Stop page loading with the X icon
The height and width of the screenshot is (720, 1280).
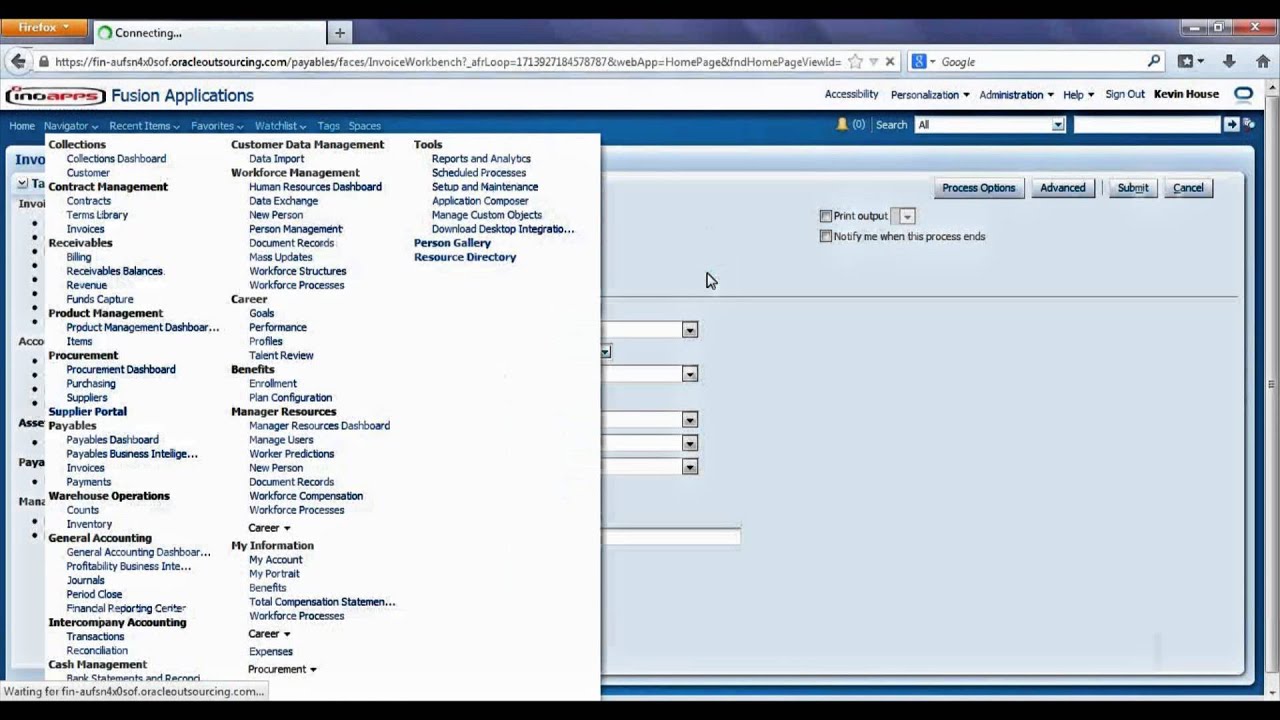click(890, 62)
